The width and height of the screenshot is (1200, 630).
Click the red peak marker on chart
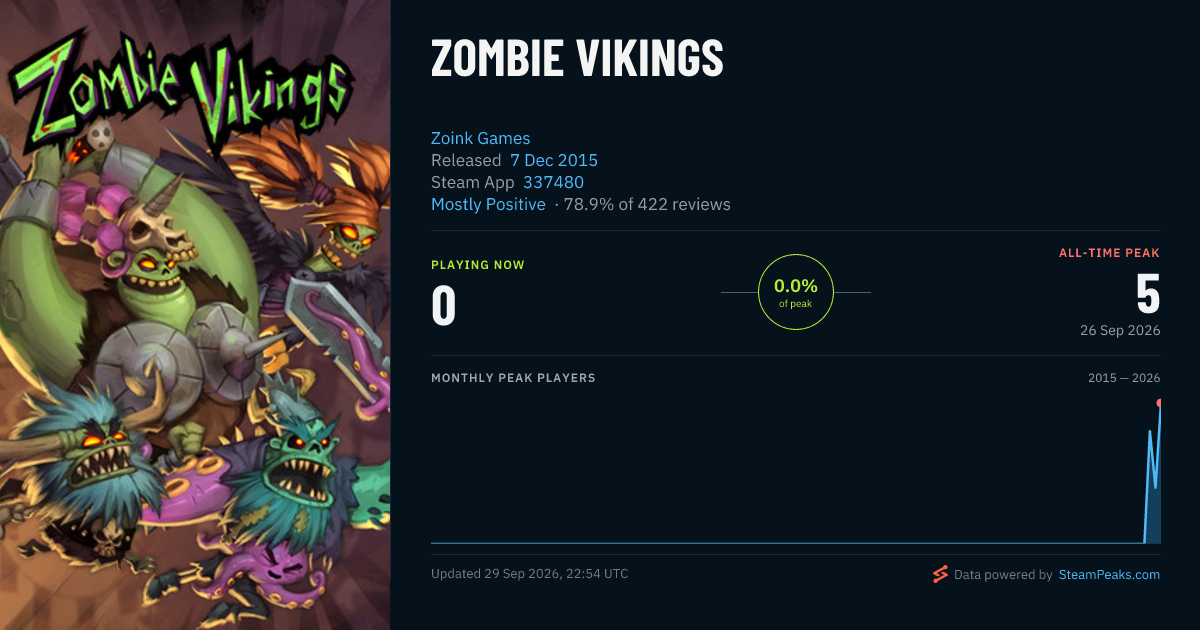[1159, 403]
